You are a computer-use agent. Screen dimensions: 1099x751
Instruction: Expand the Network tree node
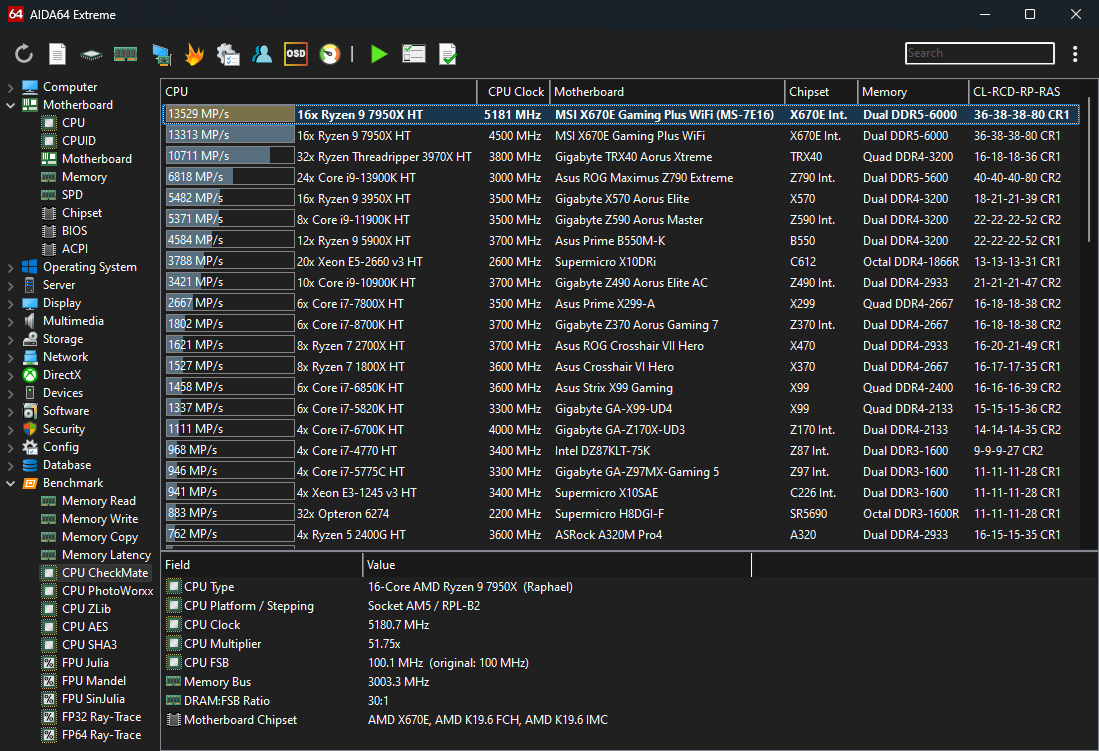coord(11,358)
